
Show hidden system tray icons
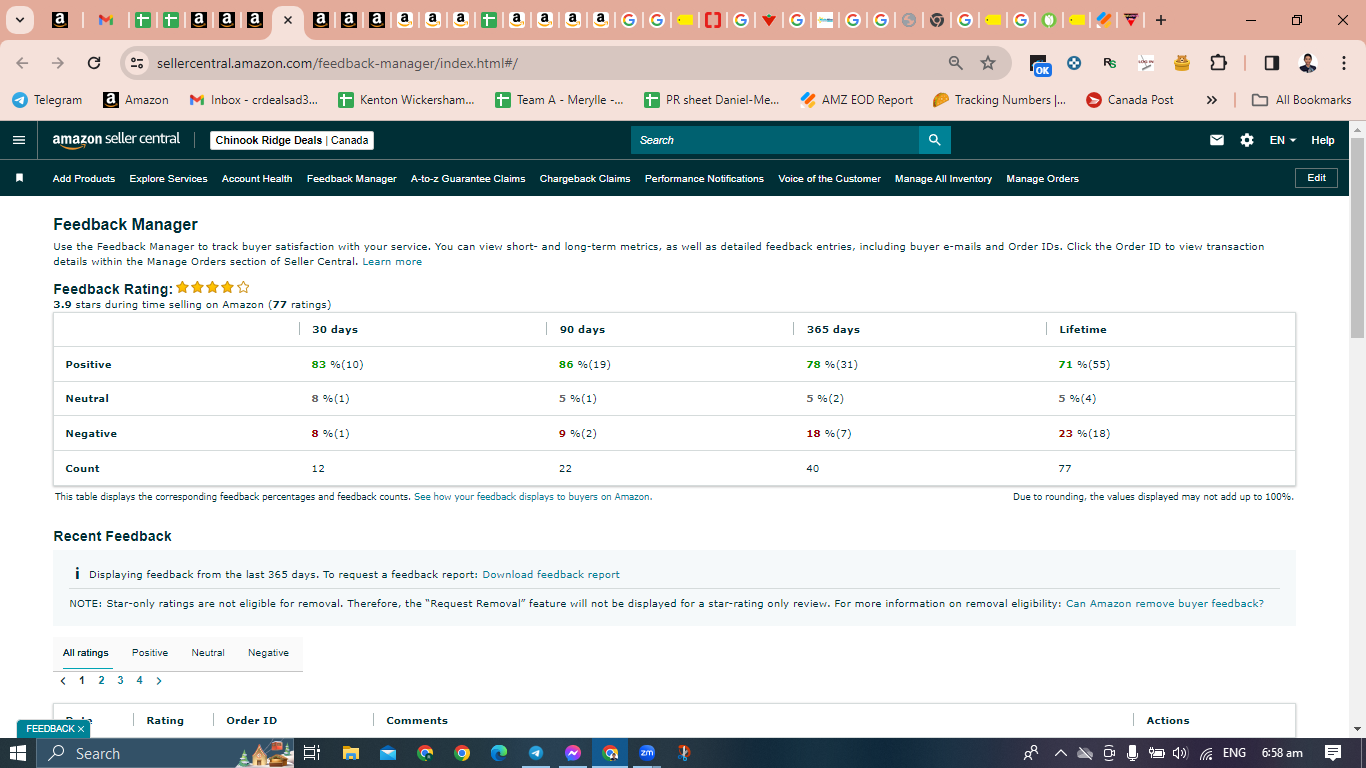click(1061, 753)
